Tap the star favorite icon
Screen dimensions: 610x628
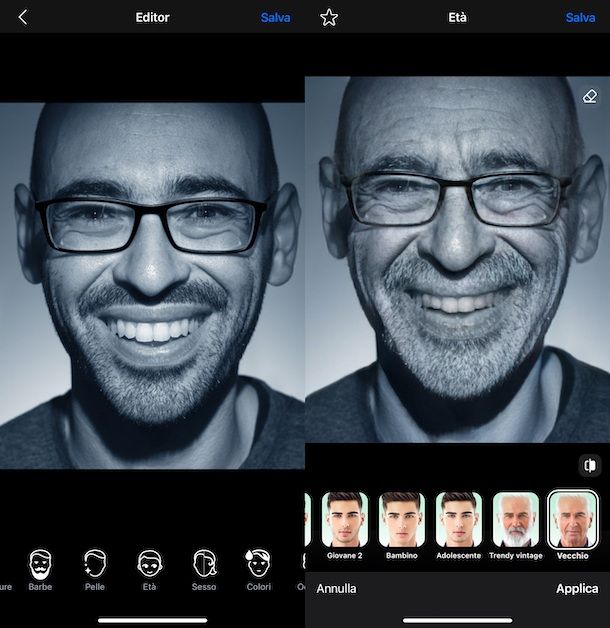click(x=329, y=18)
